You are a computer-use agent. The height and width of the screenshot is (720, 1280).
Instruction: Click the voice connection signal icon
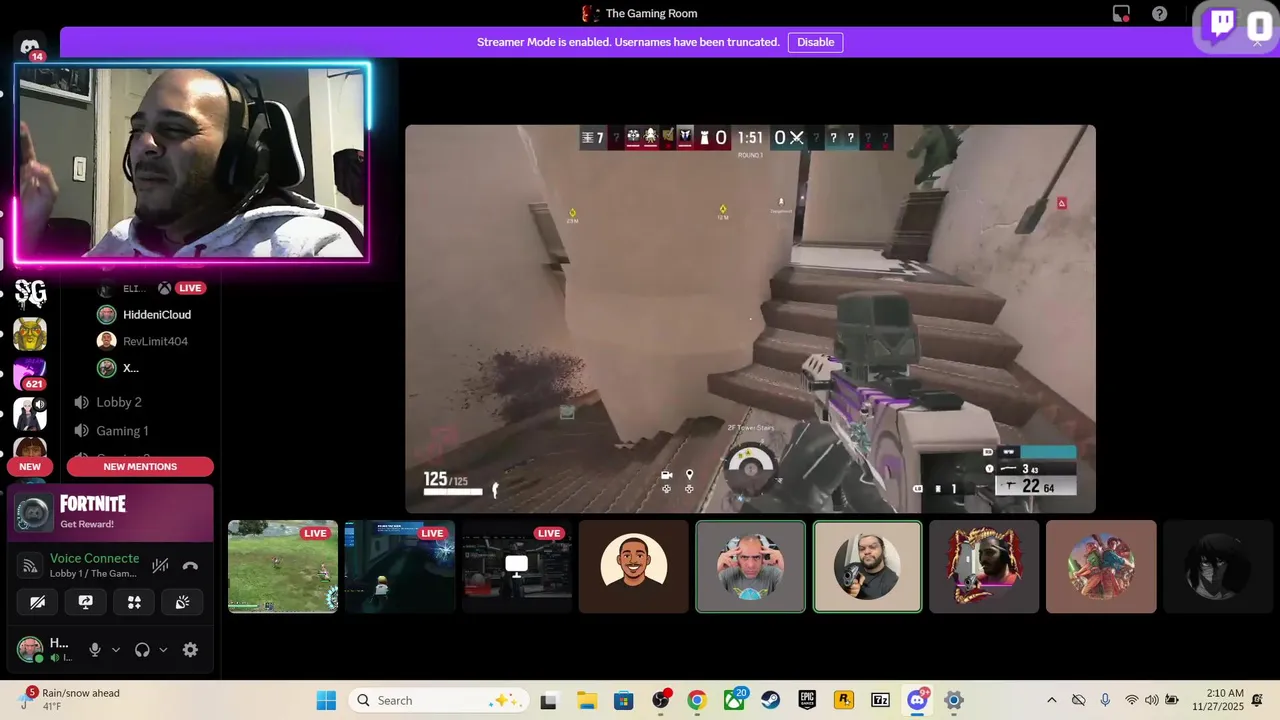coord(30,566)
